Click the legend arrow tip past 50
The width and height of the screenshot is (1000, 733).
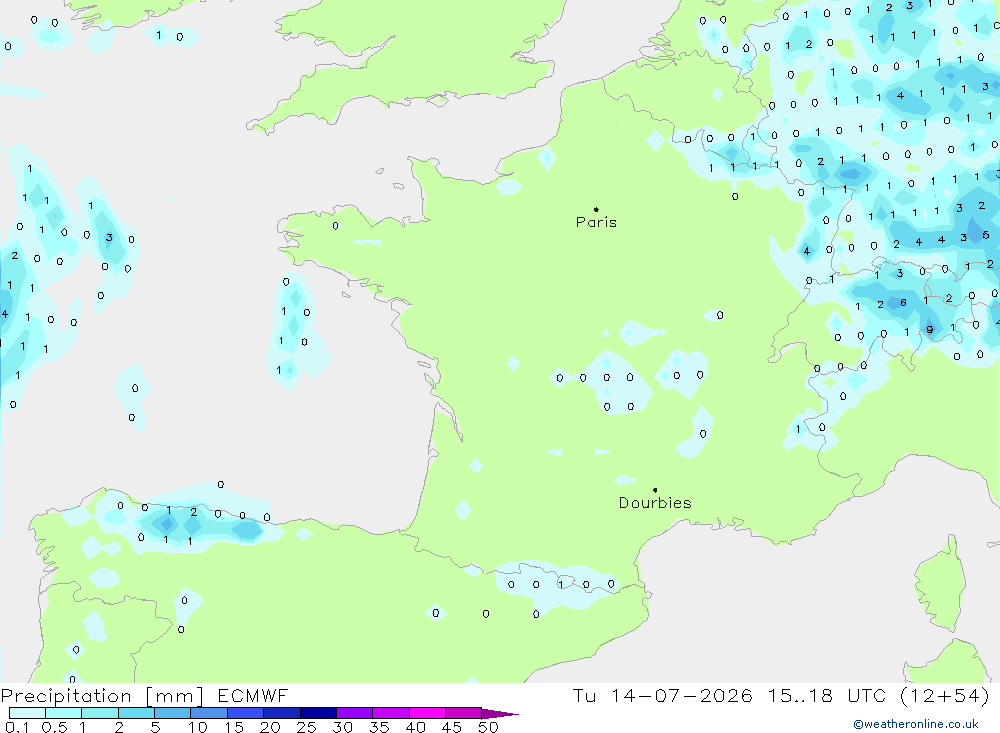(501, 714)
